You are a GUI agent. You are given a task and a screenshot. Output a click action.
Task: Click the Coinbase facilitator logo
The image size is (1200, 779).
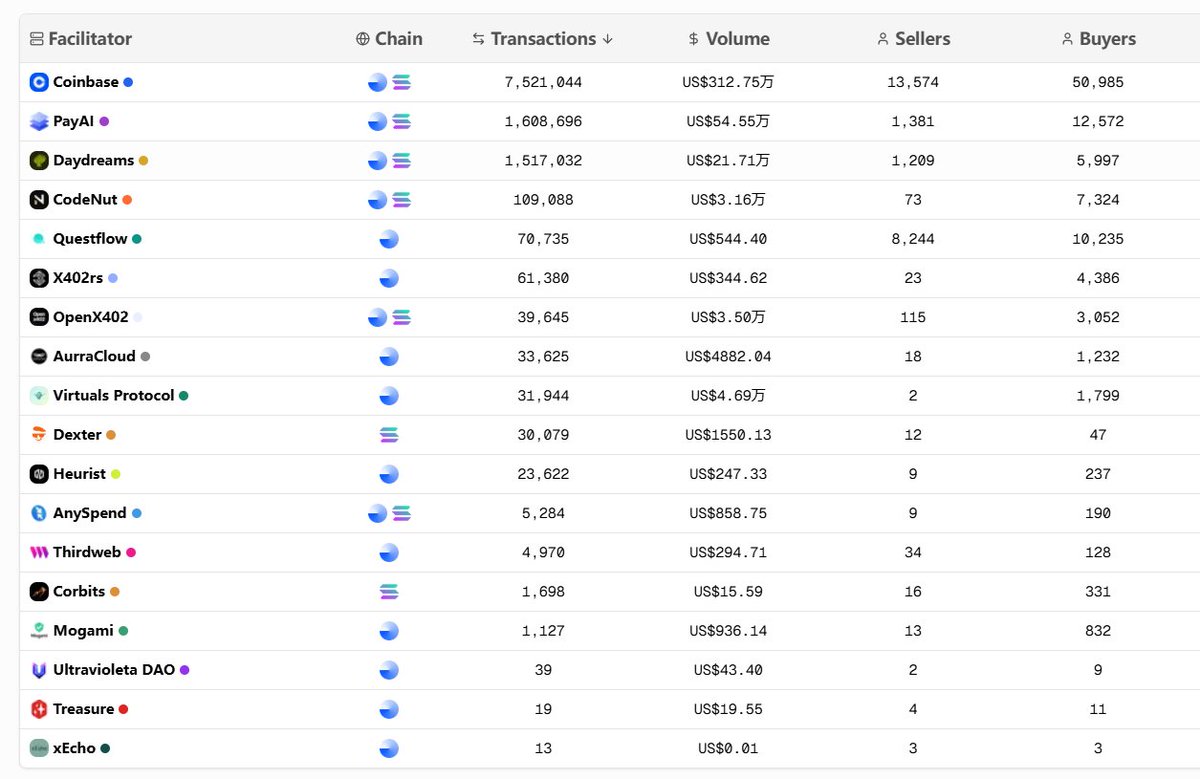[39, 82]
